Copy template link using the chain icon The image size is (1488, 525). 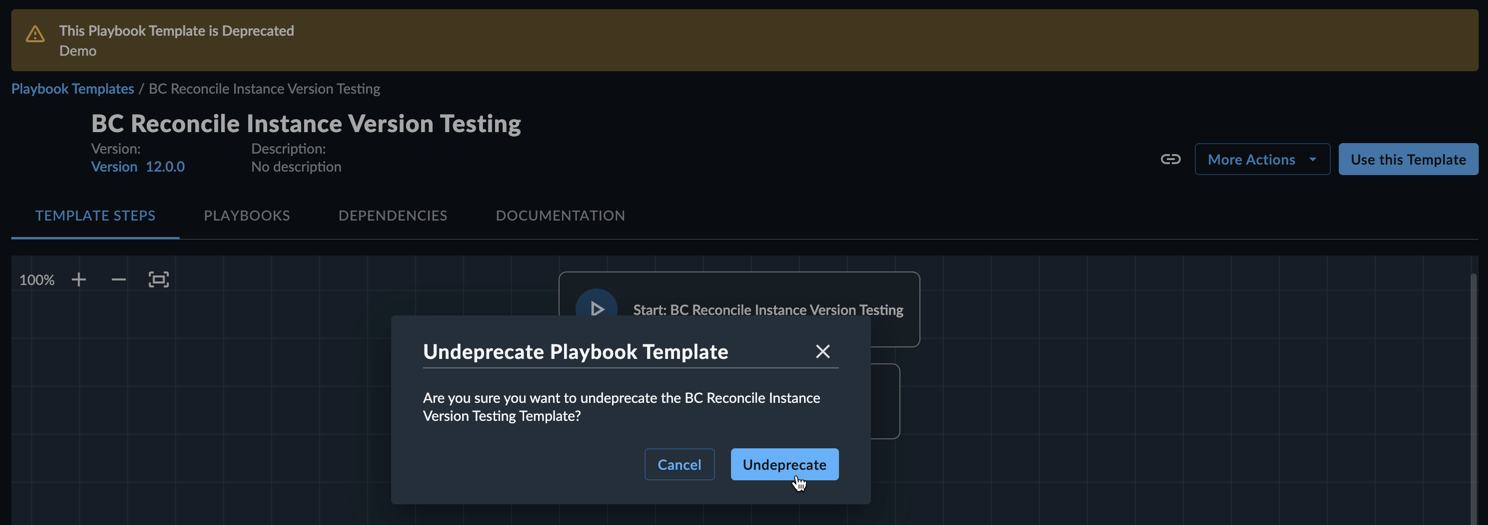click(1170, 159)
